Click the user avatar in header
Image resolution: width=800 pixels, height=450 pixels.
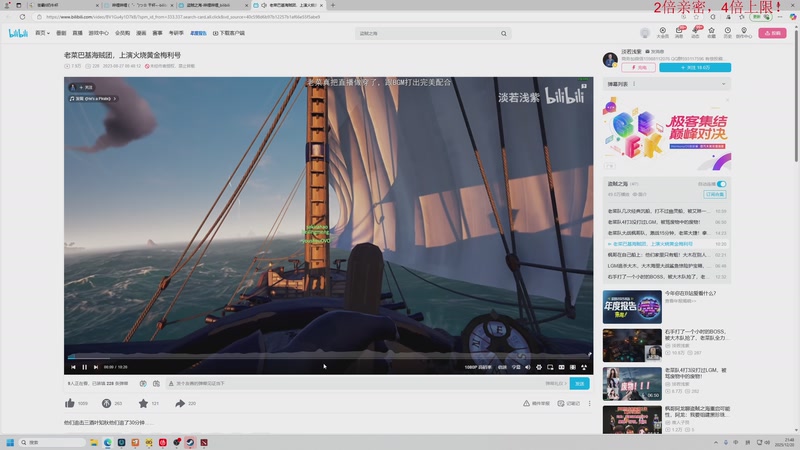[645, 33]
